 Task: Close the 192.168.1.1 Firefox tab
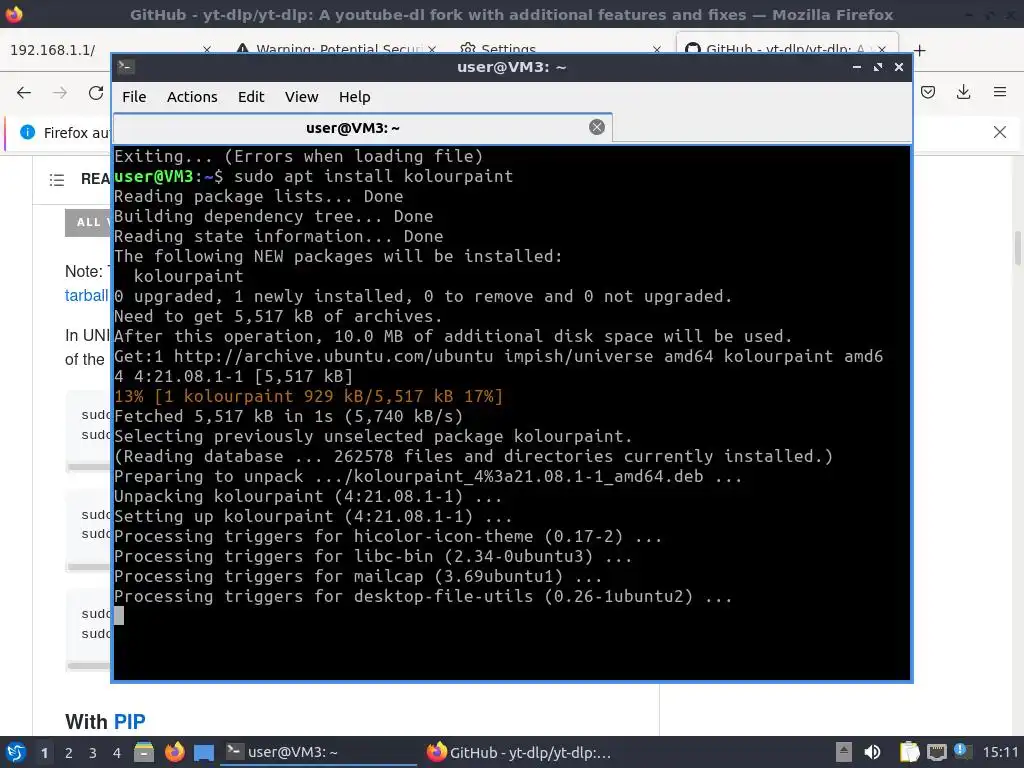pyautogui.click(x=207, y=50)
